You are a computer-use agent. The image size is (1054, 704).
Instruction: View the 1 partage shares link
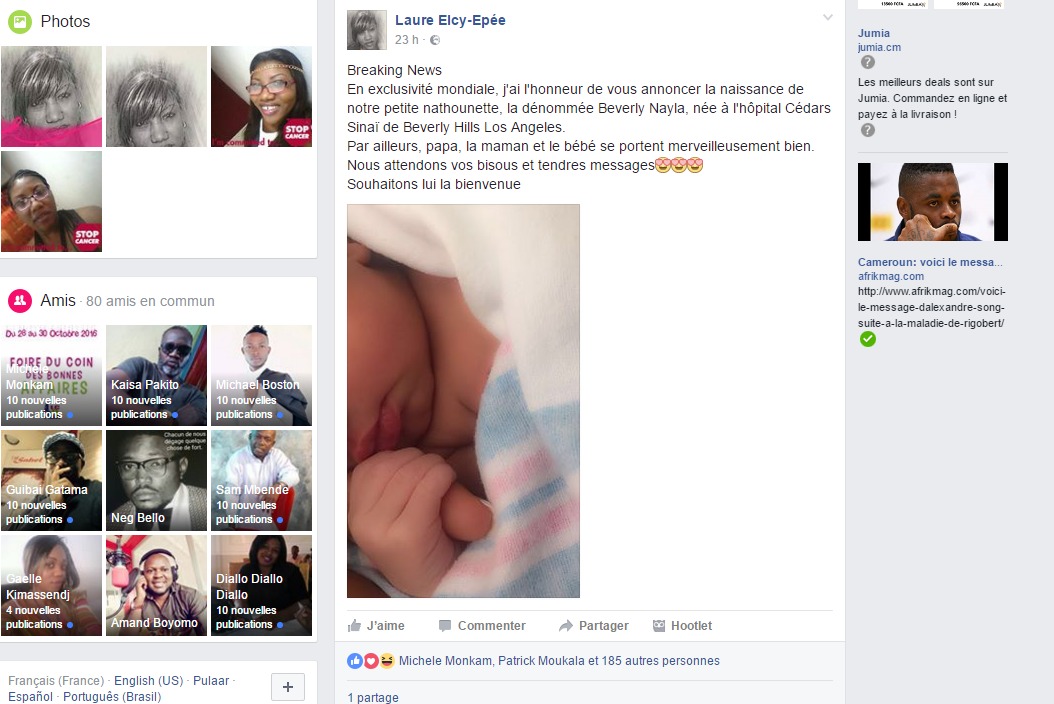(373, 697)
